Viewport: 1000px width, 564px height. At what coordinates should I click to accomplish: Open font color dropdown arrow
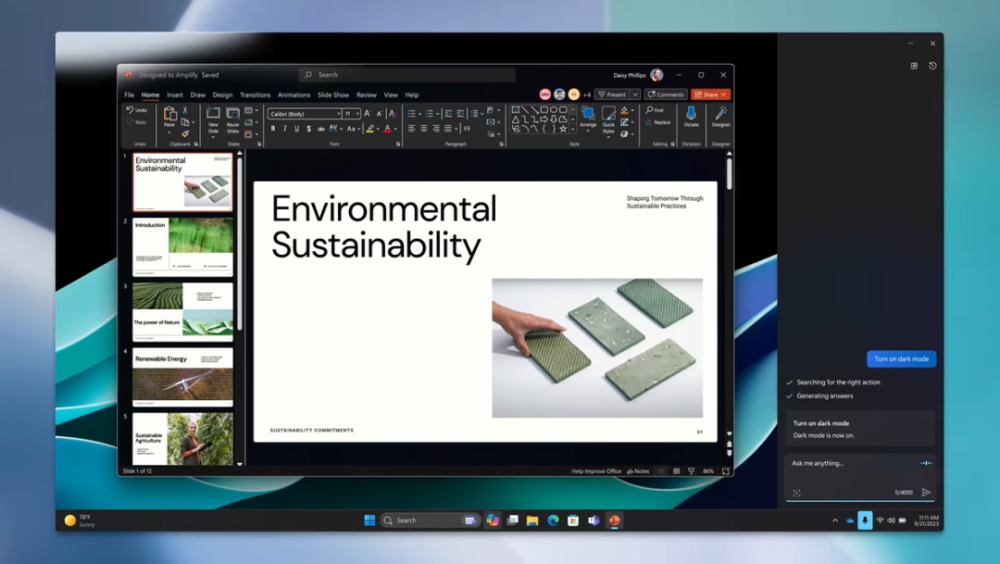(395, 129)
